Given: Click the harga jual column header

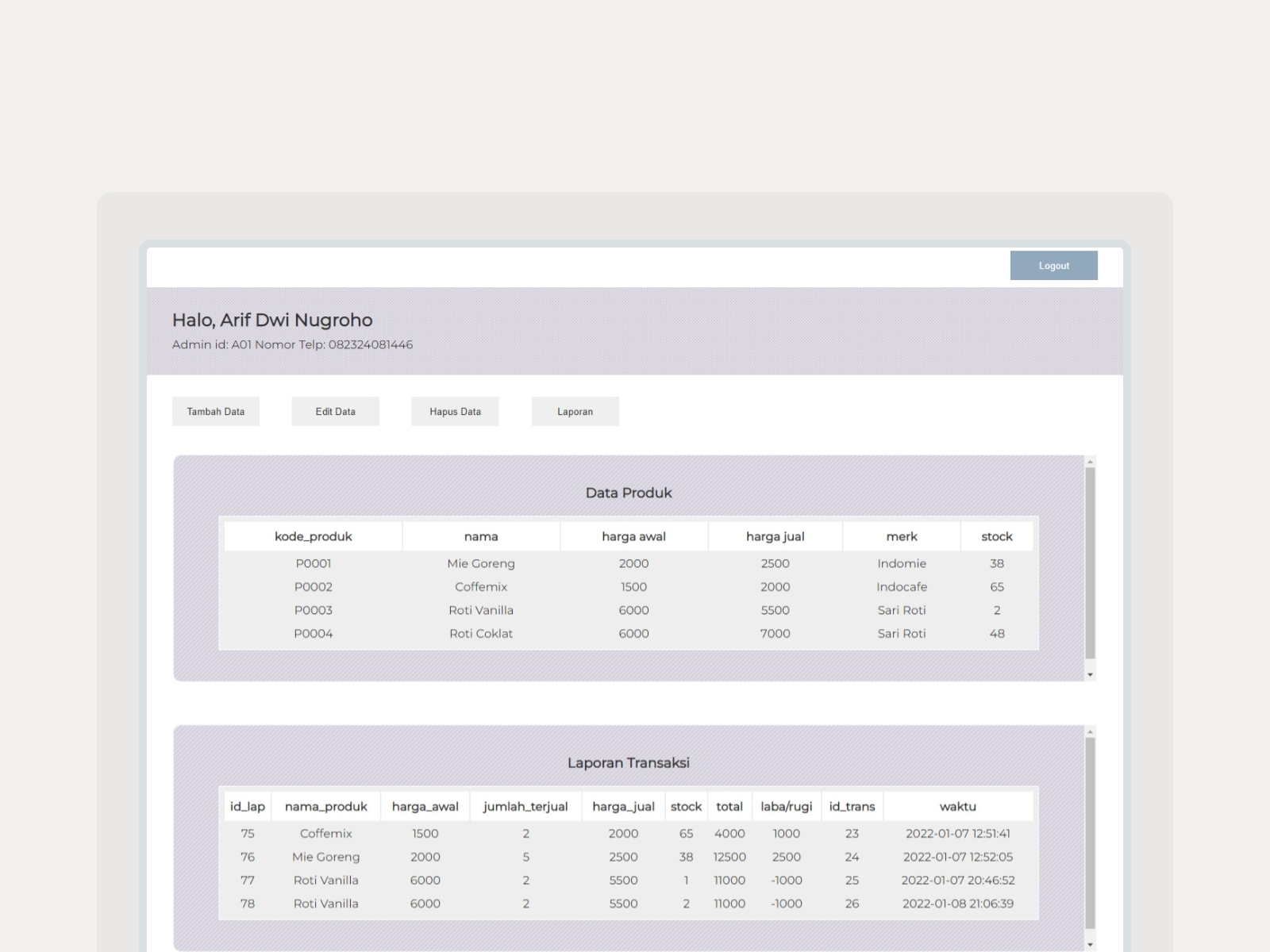Looking at the screenshot, I should pyautogui.click(x=775, y=536).
